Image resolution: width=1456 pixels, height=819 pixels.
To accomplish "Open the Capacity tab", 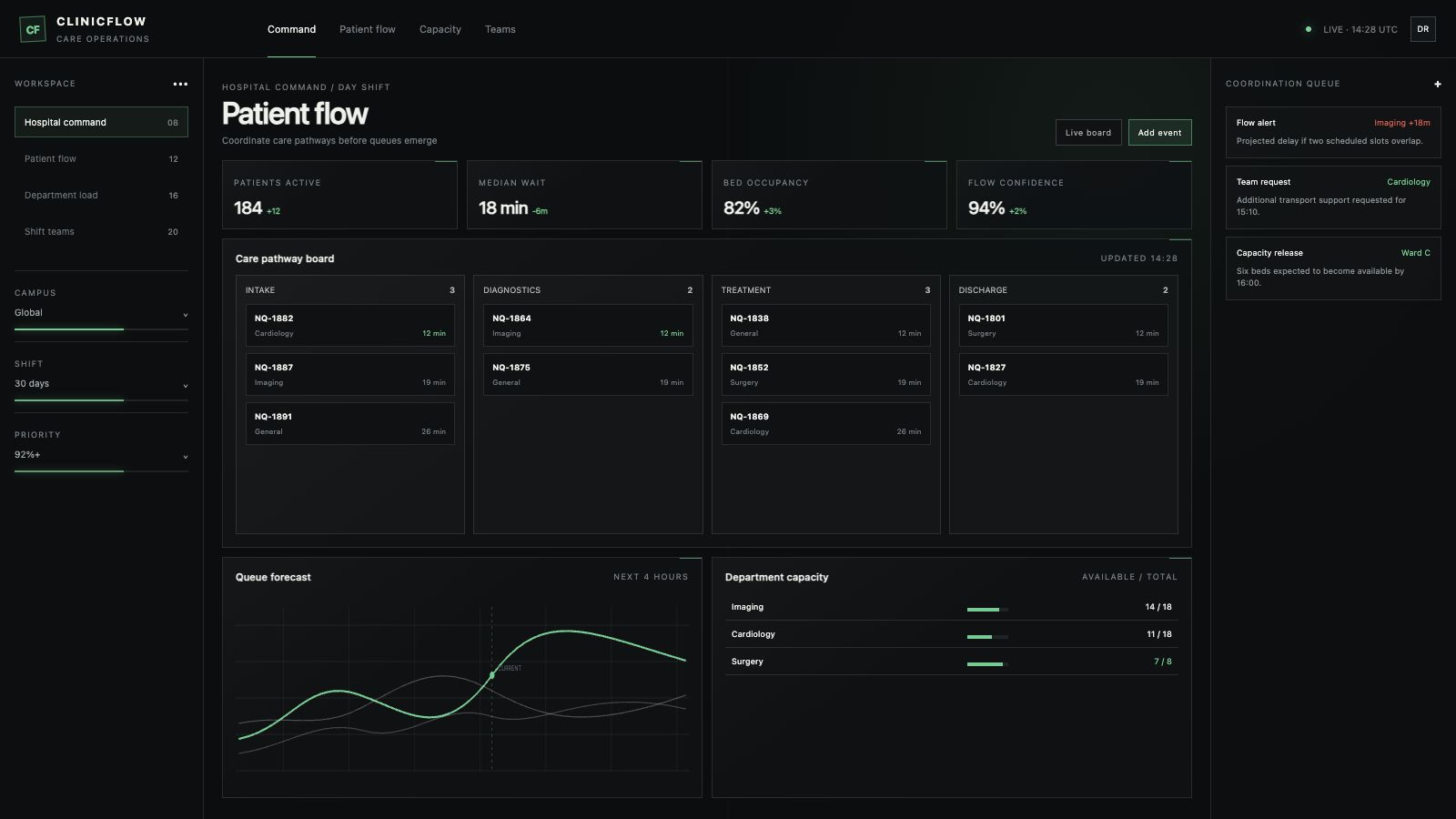I will tap(440, 29).
